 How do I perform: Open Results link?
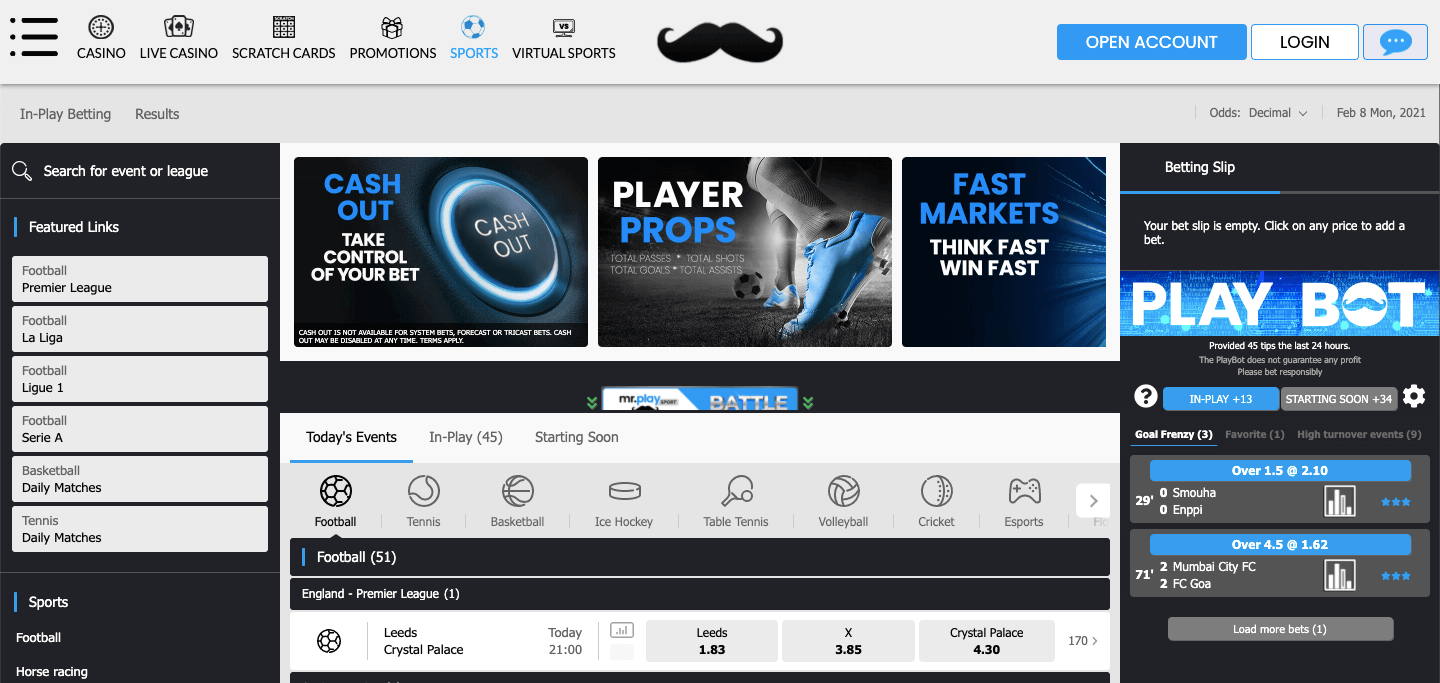coord(157,114)
